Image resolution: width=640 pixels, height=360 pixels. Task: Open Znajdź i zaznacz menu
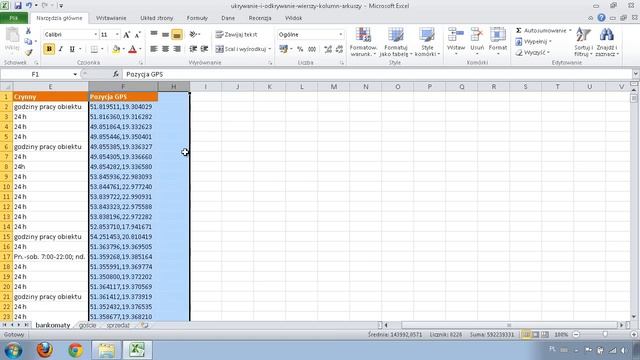[x=607, y=42]
